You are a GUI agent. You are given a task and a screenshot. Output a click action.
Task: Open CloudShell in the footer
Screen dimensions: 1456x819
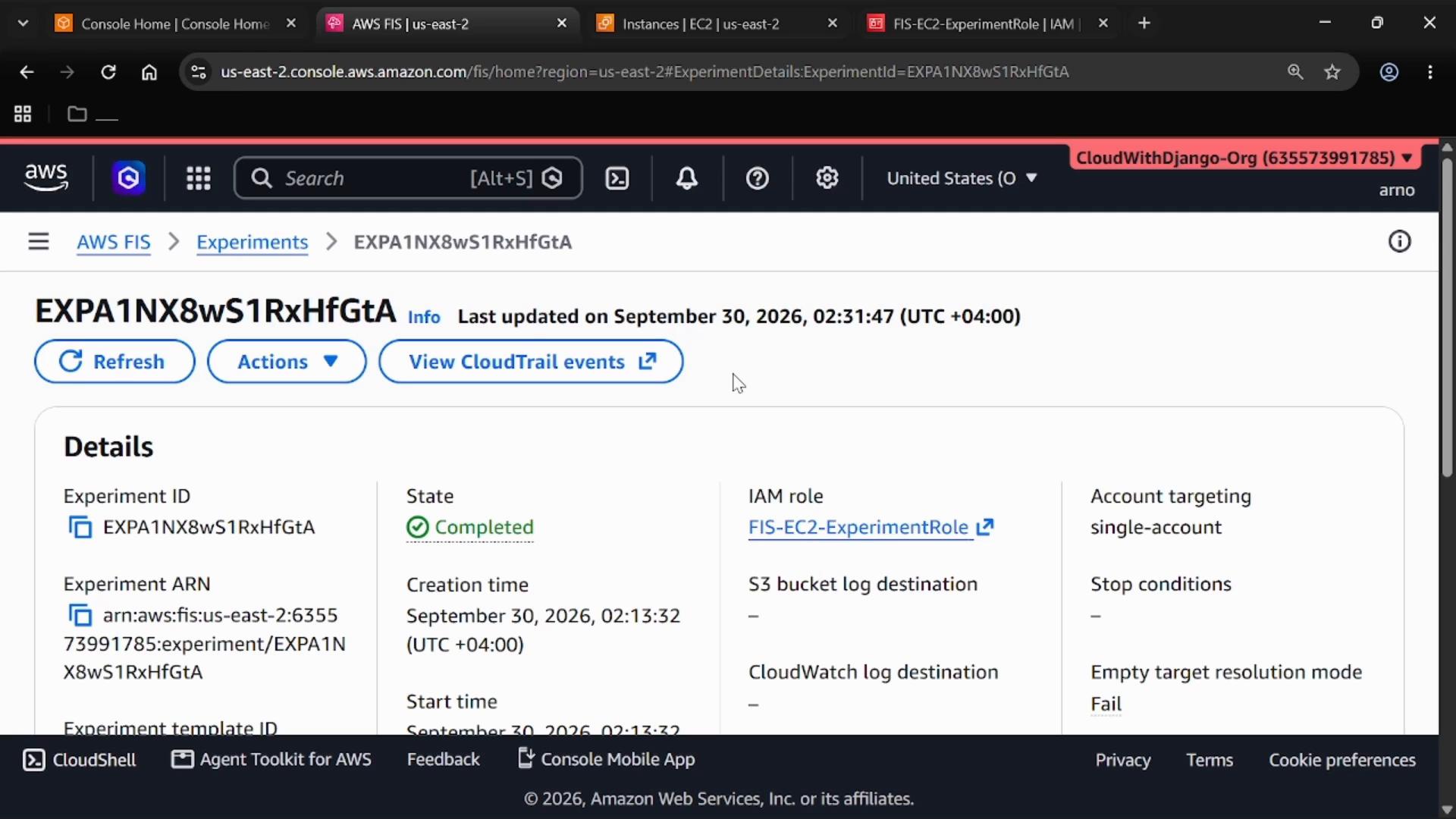pos(80,760)
